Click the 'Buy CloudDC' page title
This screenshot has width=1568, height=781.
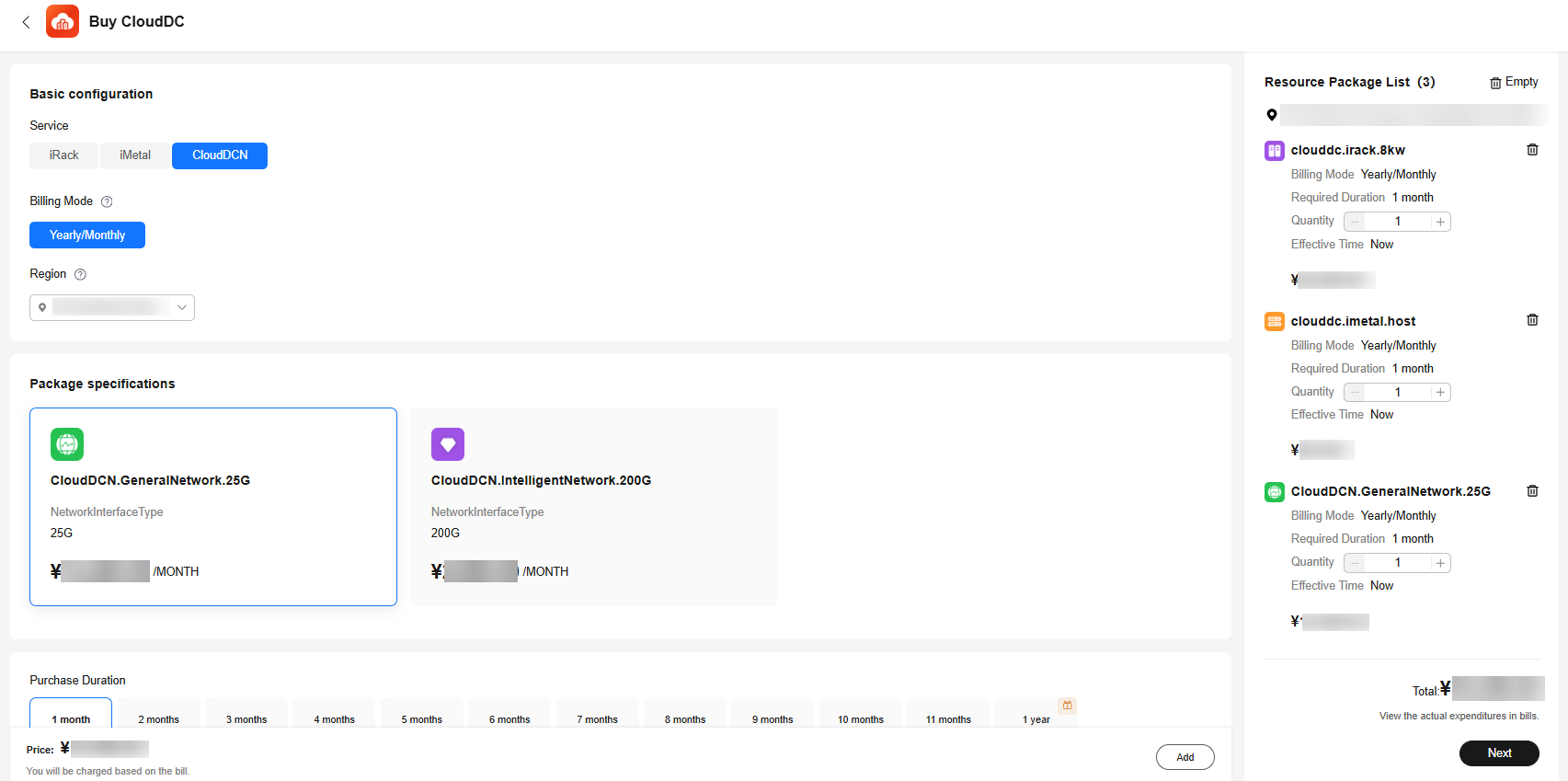click(137, 21)
